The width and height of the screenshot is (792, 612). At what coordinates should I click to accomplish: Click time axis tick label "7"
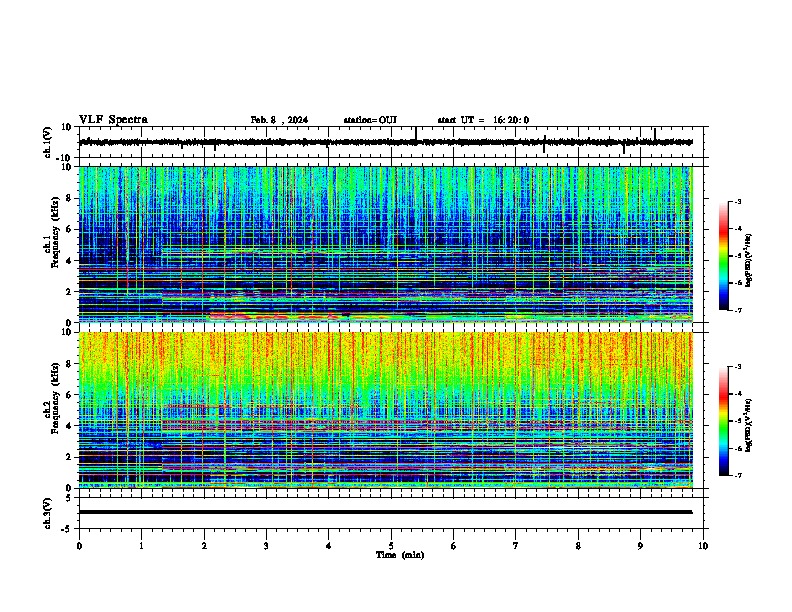[x=516, y=546]
